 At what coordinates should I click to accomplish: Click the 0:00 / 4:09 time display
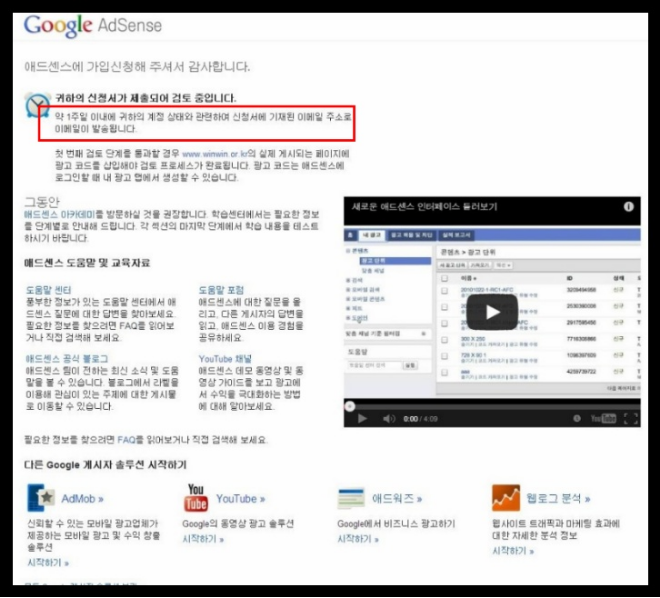pyautogui.click(x=420, y=419)
